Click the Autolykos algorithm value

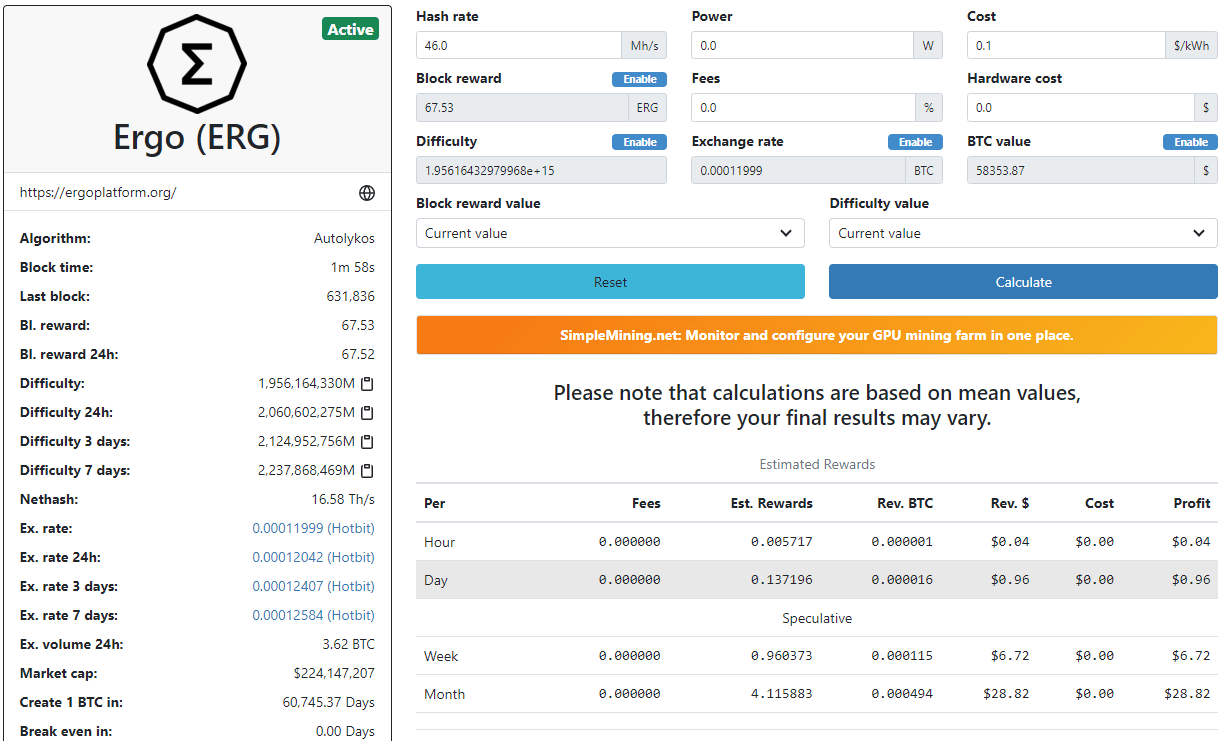tap(344, 239)
